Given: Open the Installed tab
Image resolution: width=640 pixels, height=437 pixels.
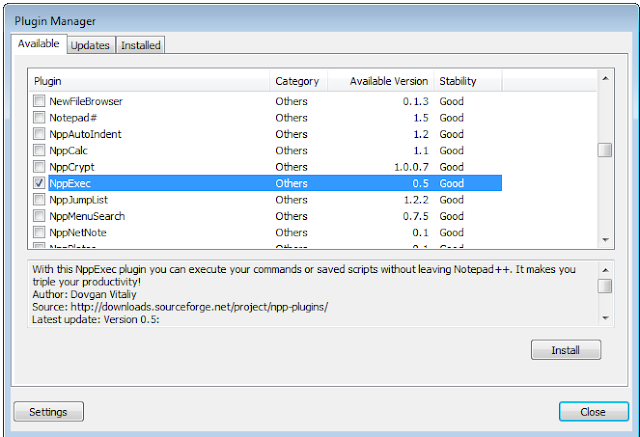Looking at the screenshot, I should (x=140, y=45).
